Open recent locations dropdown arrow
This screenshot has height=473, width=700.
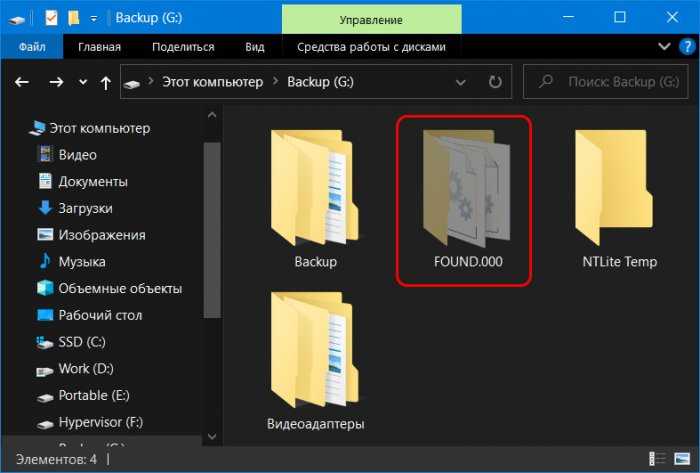tap(83, 82)
